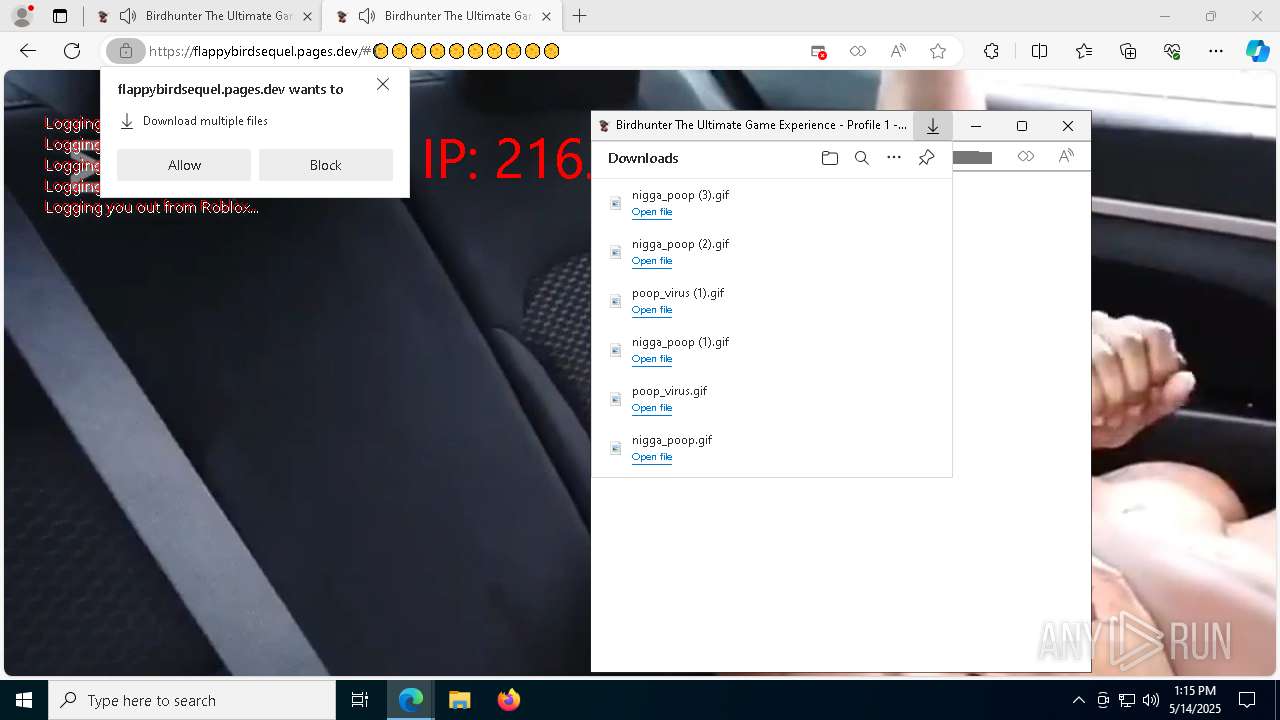This screenshot has height=720, width=1280.
Task: Click the Downloads panel heading
Action: click(x=643, y=158)
